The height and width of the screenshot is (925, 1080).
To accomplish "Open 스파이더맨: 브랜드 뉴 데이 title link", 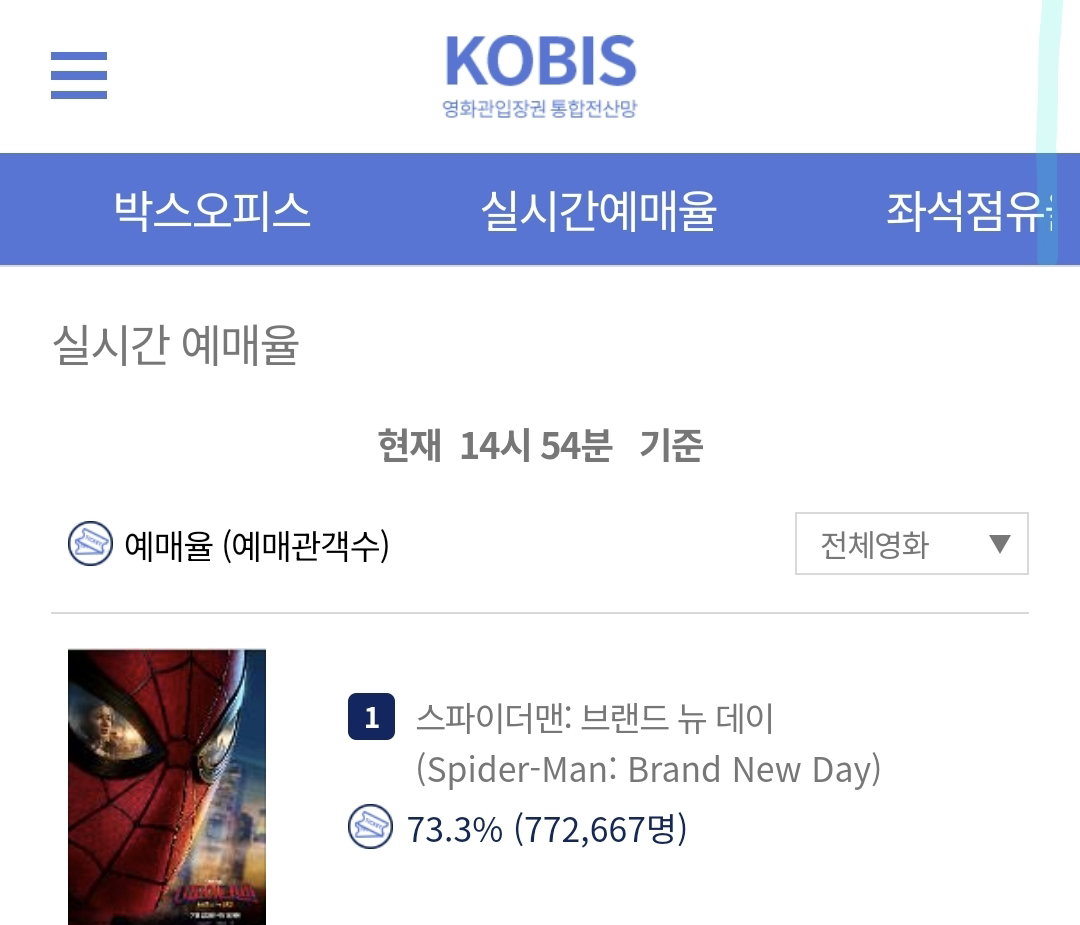I will 594,718.
